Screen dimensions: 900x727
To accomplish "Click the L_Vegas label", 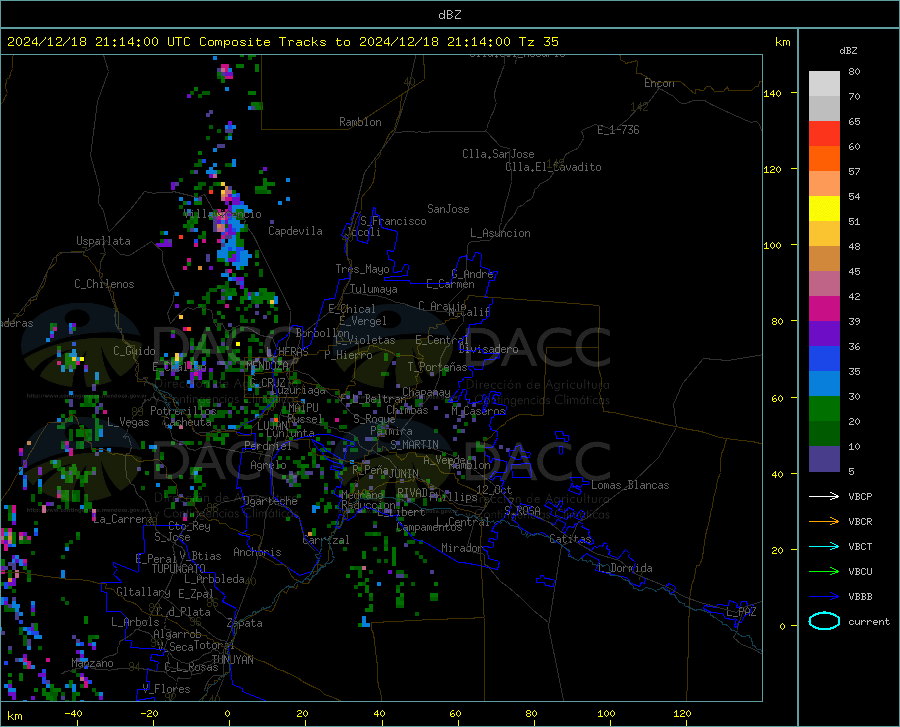I will tap(128, 422).
